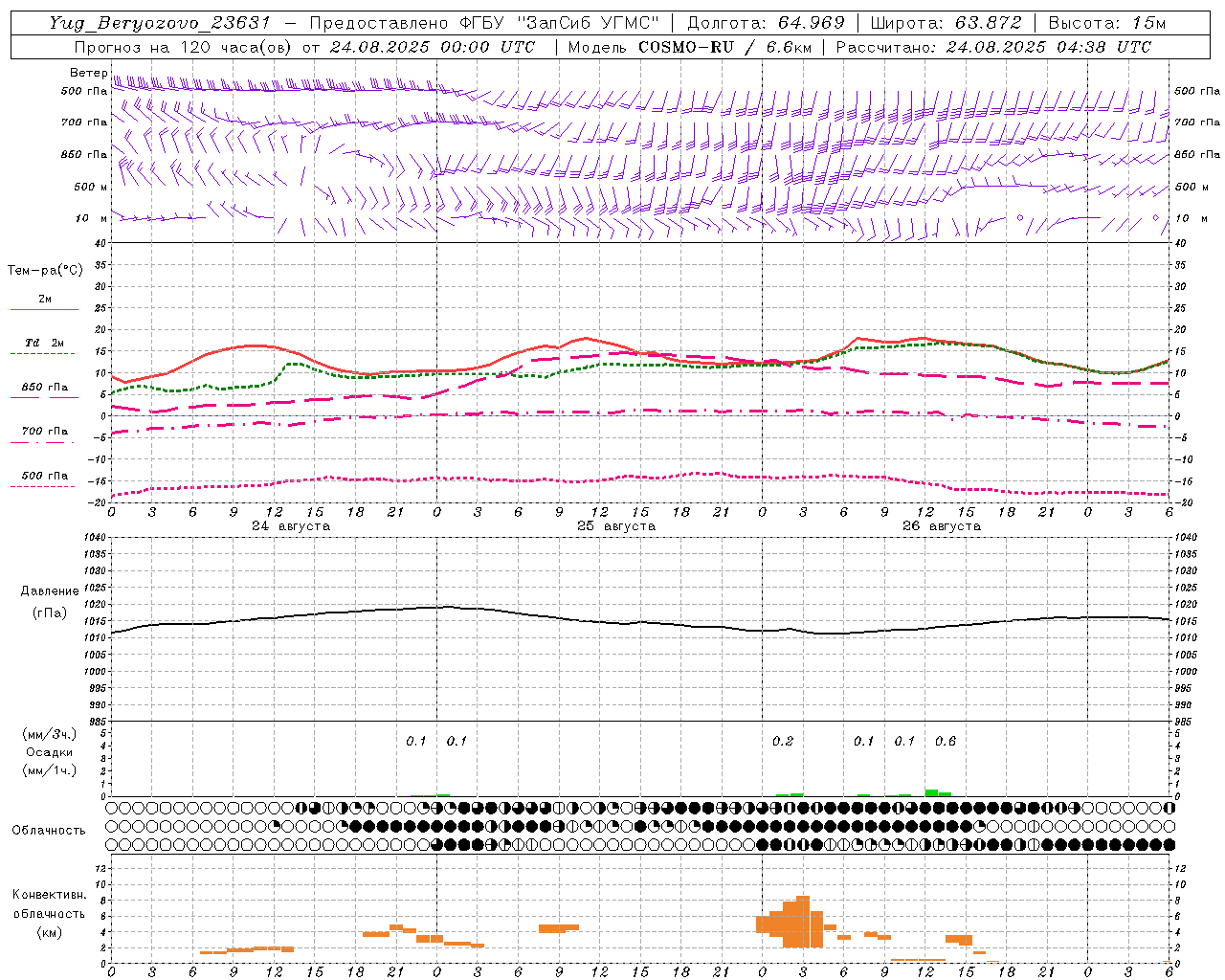This screenshot has height=980, width=1225.
Task: Click the computed time 24.08.2025 04:38 UTC
Action: 1048,47
